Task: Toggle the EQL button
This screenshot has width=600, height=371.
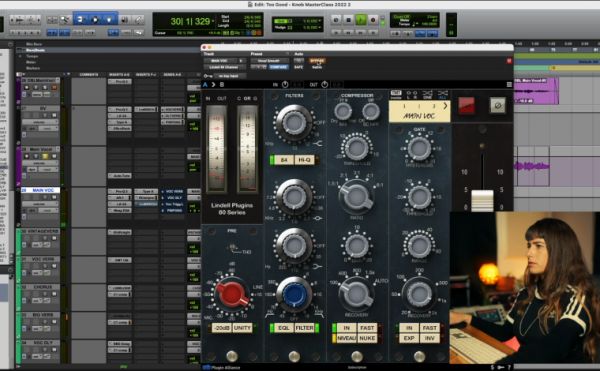Action: click(284, 328)
